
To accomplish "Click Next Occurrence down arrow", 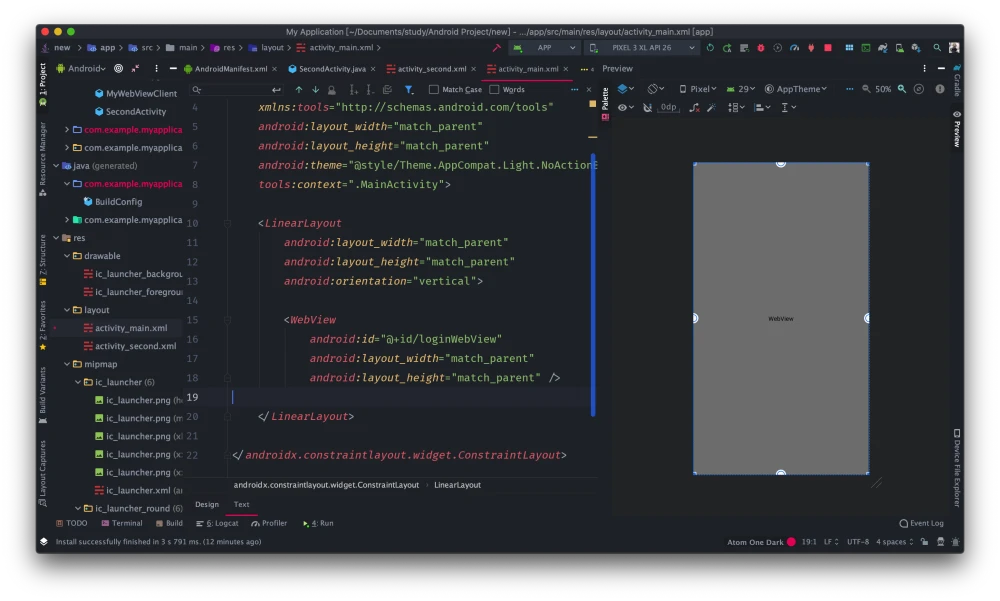I will [315, 90].
